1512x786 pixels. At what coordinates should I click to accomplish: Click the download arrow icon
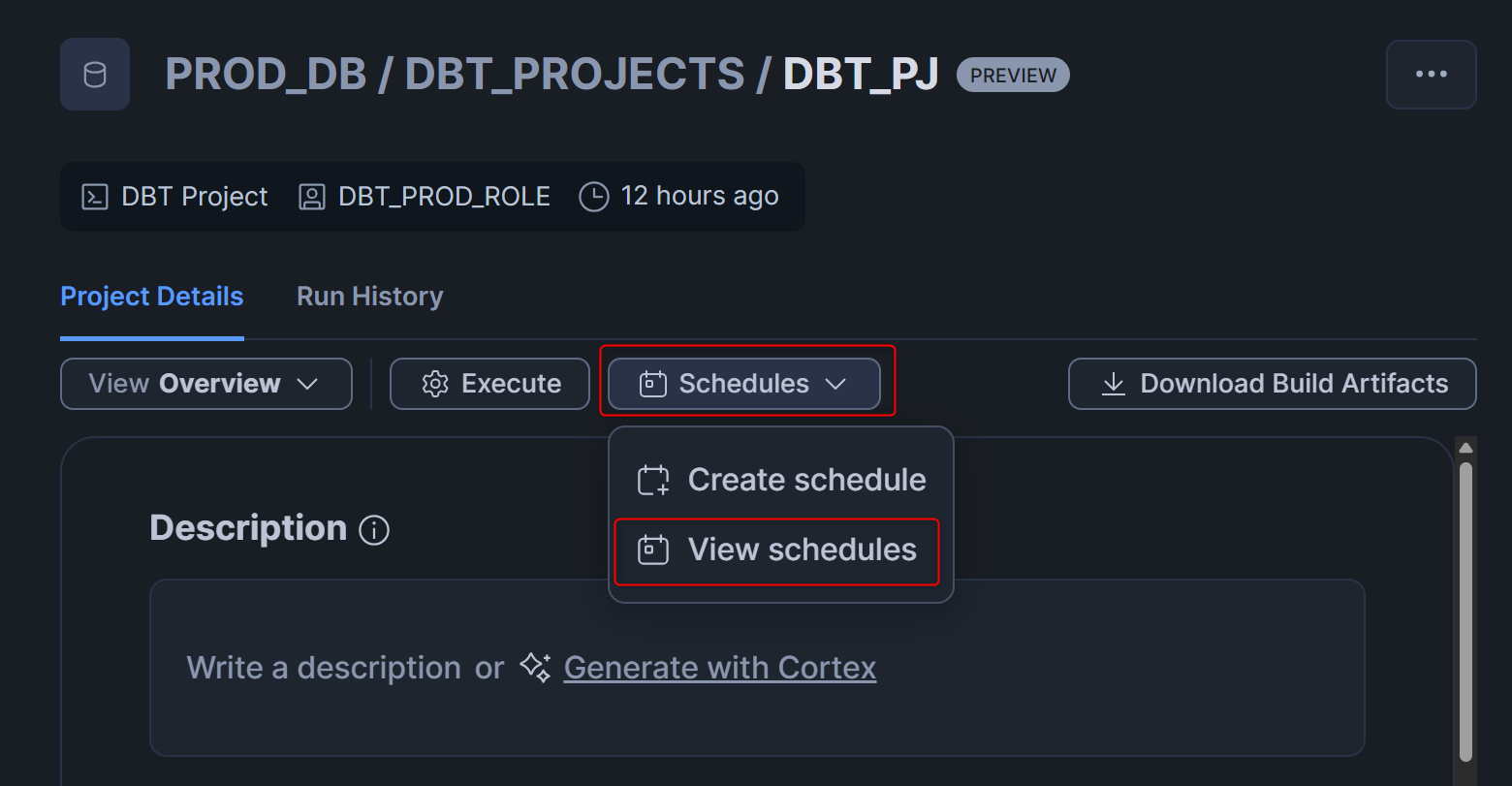[1114, 384]
